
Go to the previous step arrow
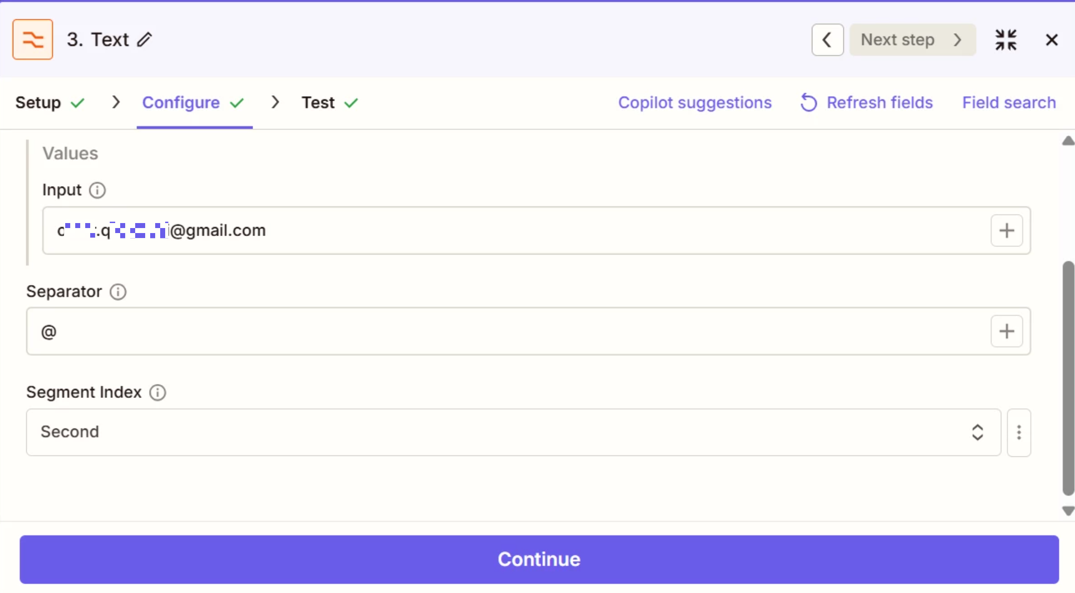[827, 40]
